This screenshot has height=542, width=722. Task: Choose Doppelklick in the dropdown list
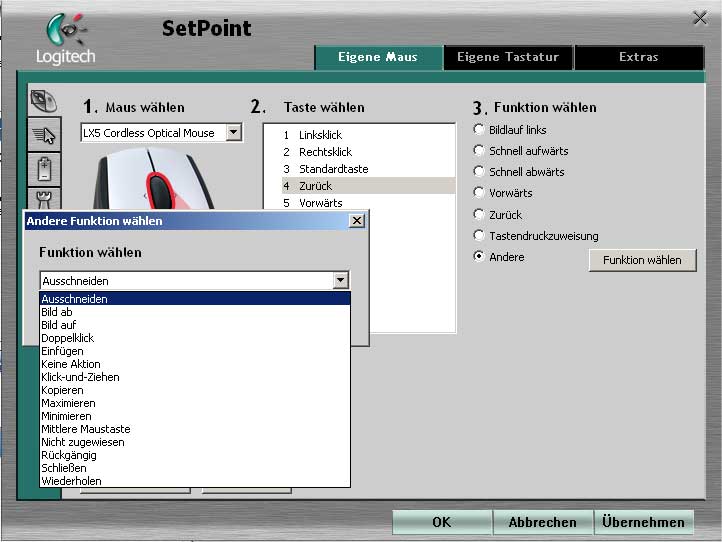click(x=195, y=338)
